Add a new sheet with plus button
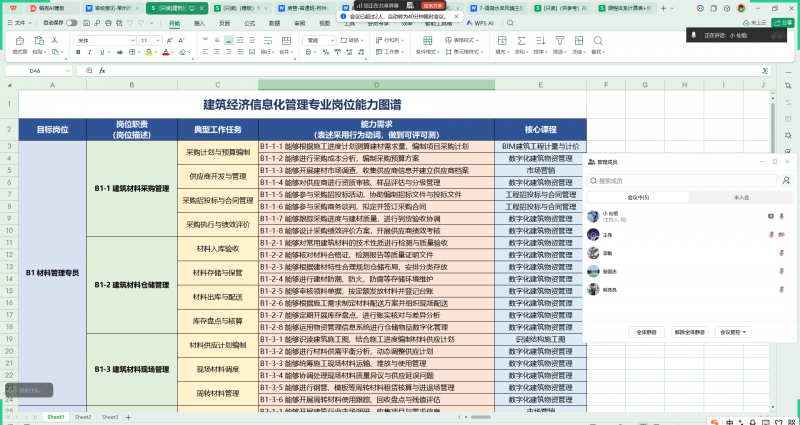 (x=128, y=417)
